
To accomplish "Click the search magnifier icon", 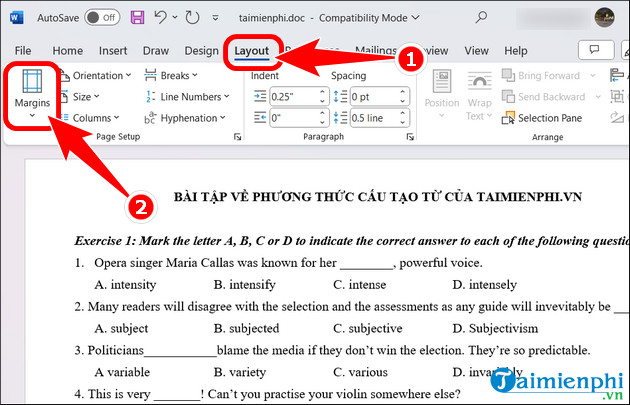I will (481, 17).
